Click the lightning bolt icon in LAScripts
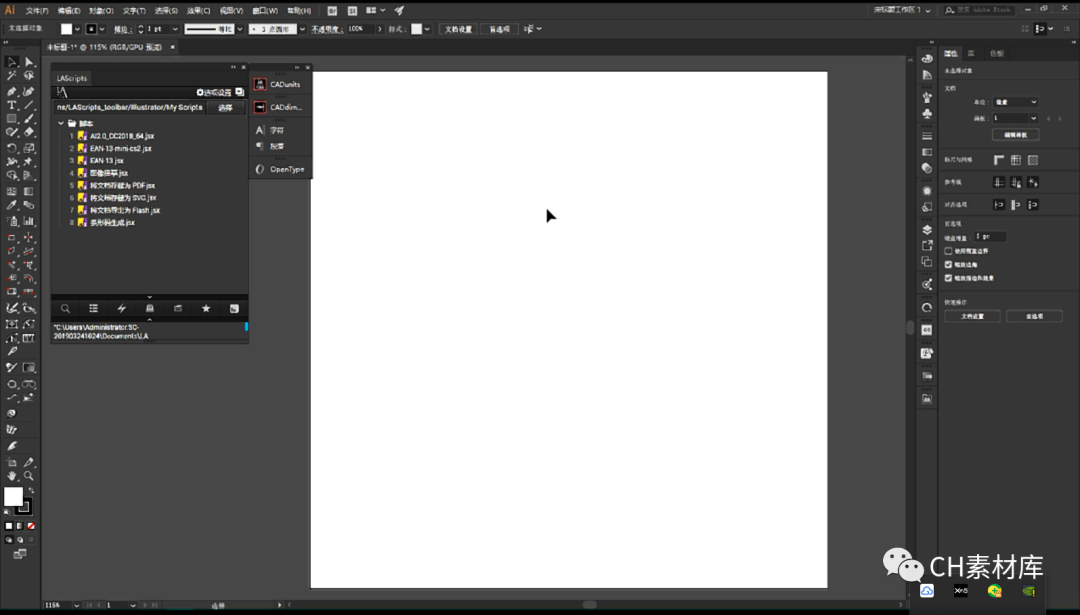The image size is (1080, 615). point(122,309)
